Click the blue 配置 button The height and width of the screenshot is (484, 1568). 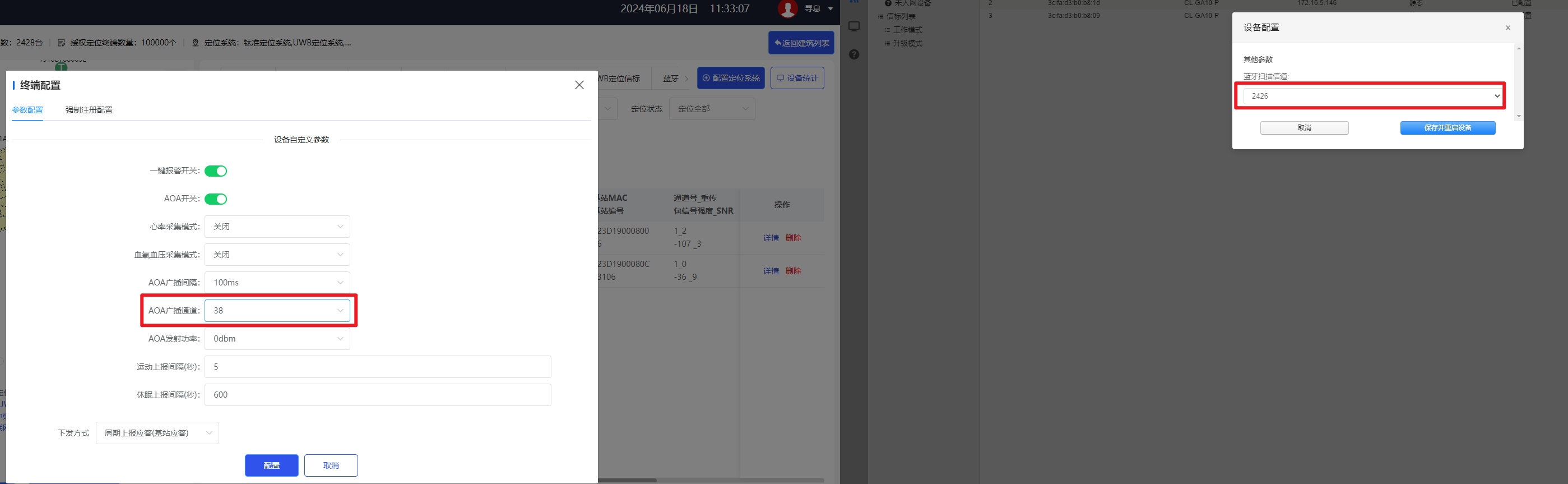click(271, 465)
